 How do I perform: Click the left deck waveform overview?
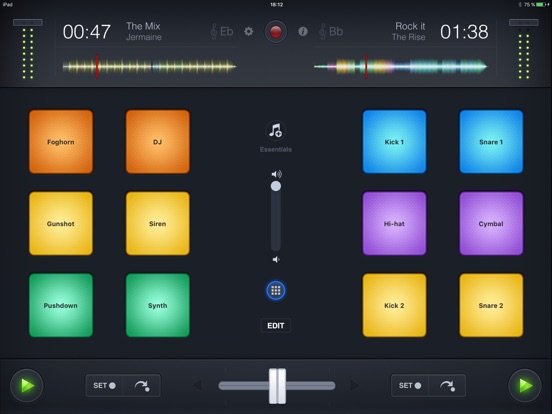coord(149,66)
